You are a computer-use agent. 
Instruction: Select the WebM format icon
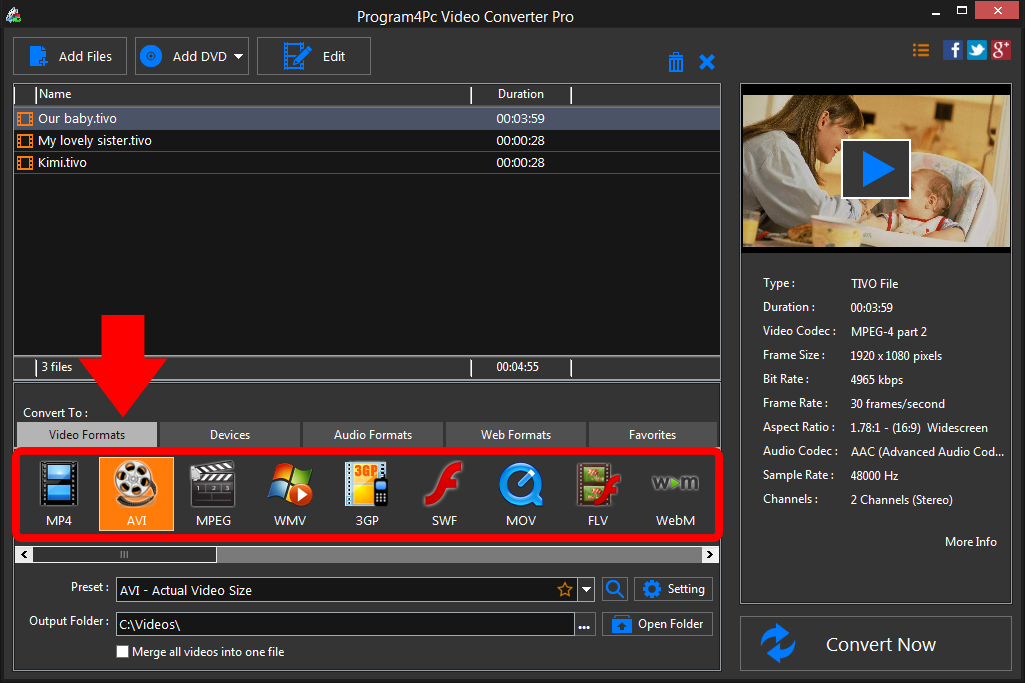click(675, 493)
